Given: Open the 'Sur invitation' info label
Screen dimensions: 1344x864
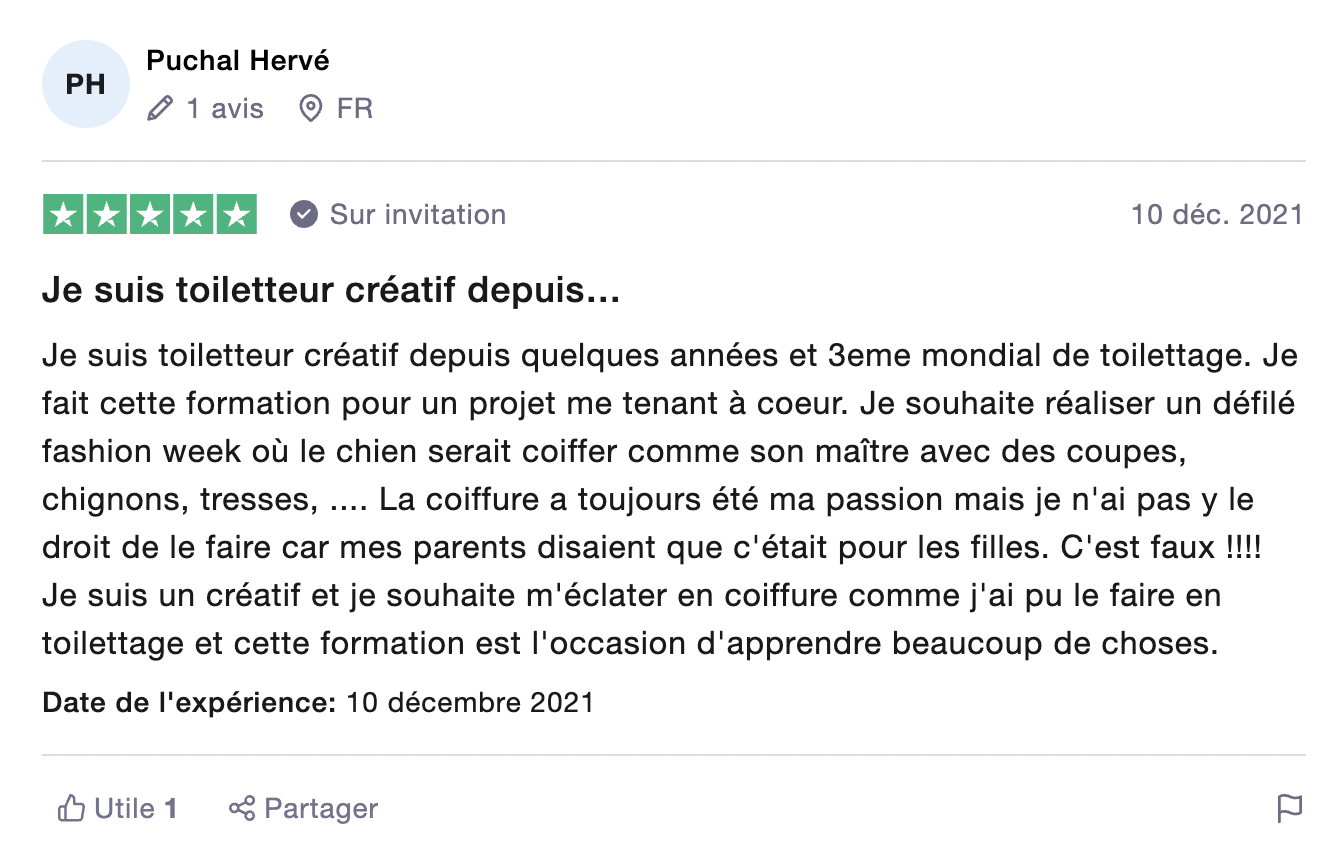Looking at the screenshot, I should click(x=418, y=214).
